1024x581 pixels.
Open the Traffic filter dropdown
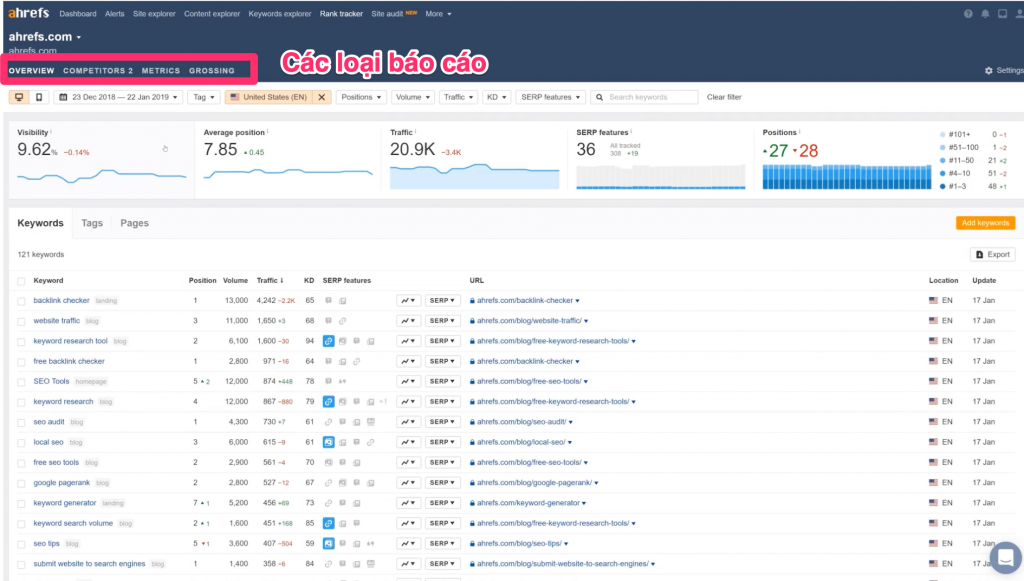click(x=458, y=97)
